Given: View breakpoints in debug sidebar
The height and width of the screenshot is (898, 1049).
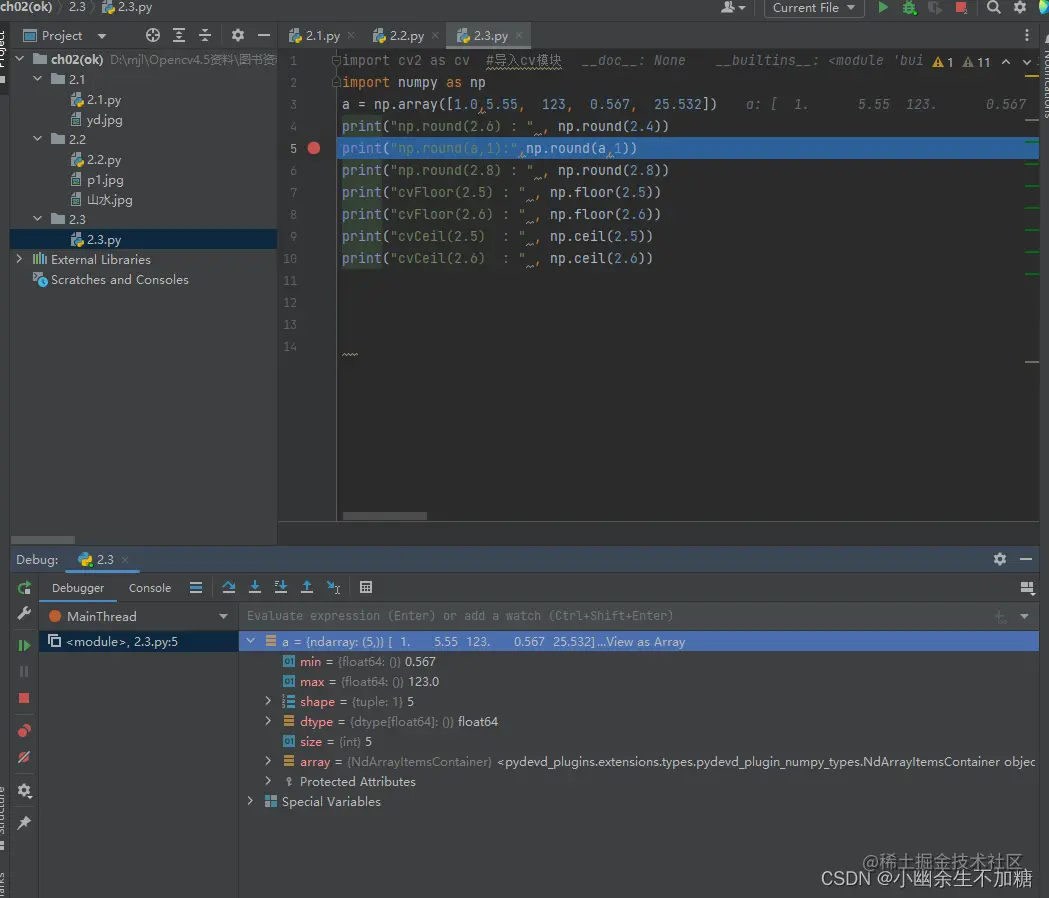Looking at the screenshot, I should (24, 730).
